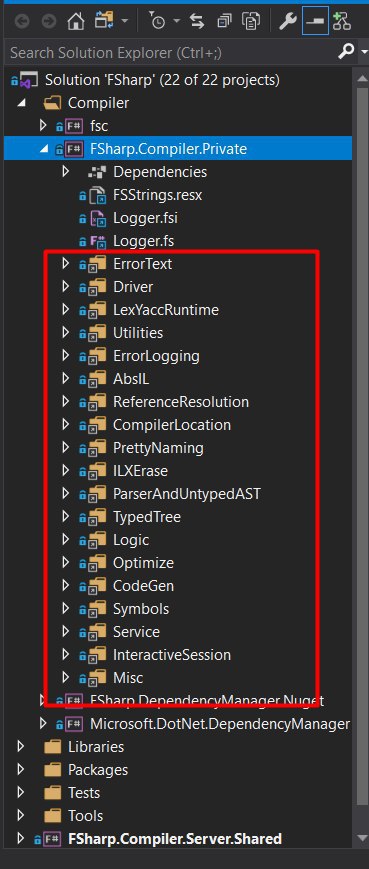Open the Pending Changes Filter dropdown arrow
Viewport: 369px width, 869px height.
(177, 22)
